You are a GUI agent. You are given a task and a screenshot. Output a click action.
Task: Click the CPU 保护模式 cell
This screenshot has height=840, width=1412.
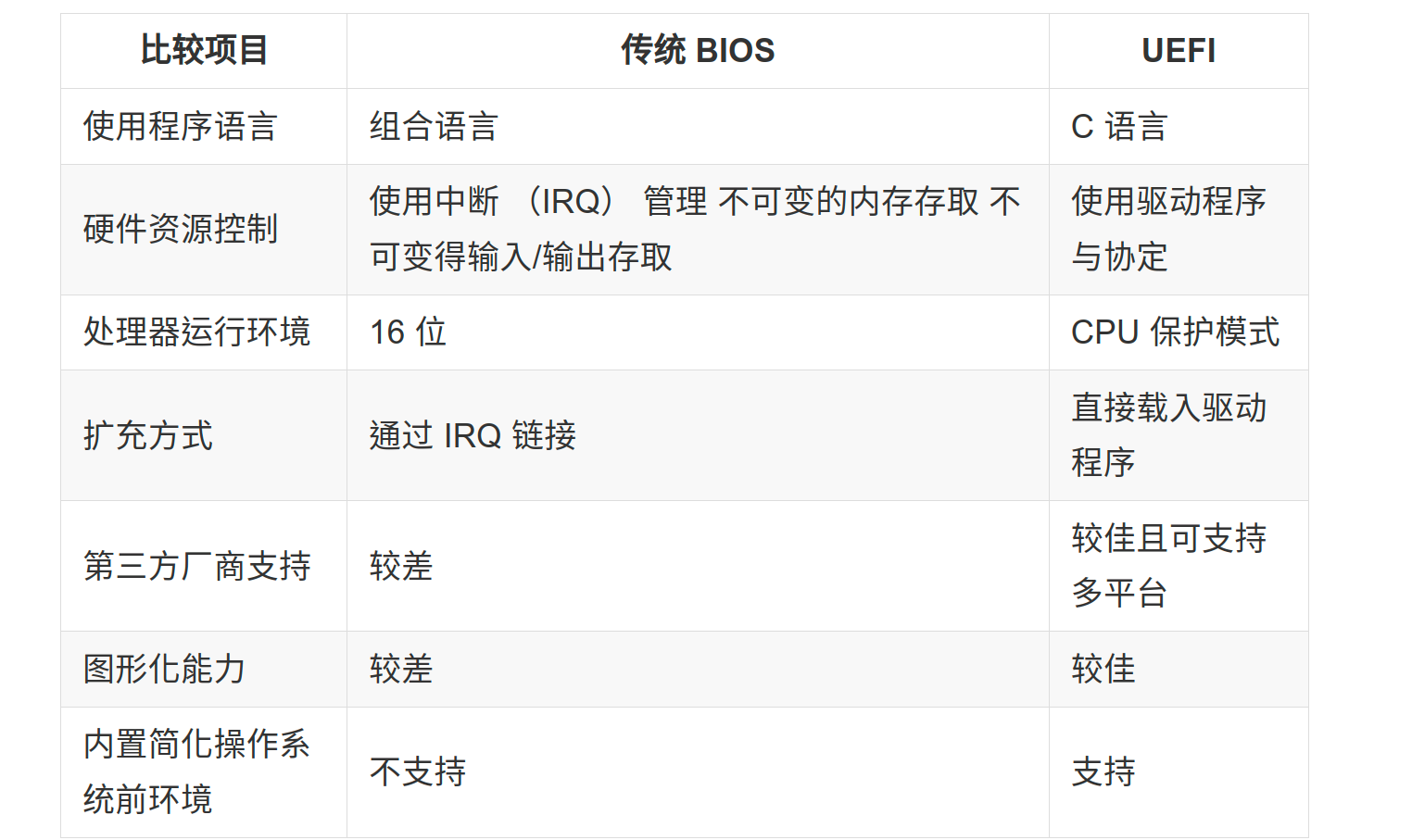click(x=1175, y=332)
